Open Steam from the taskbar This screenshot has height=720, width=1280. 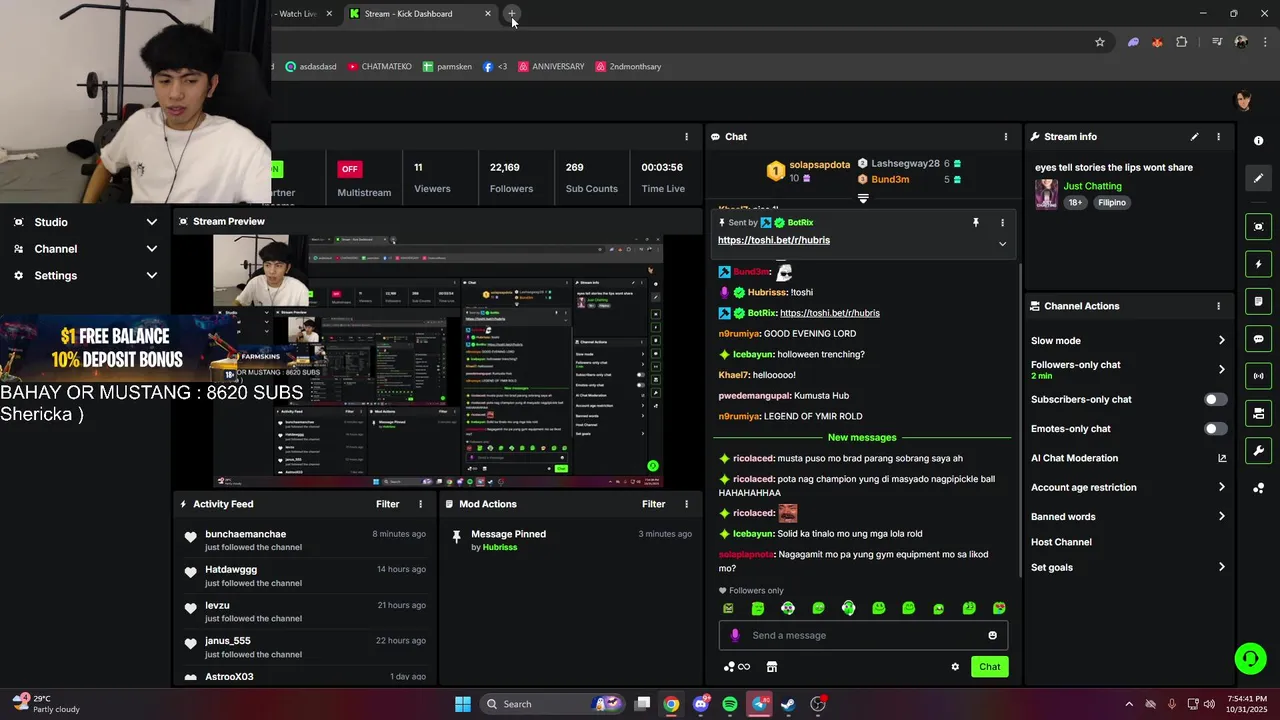click(788, 704)
